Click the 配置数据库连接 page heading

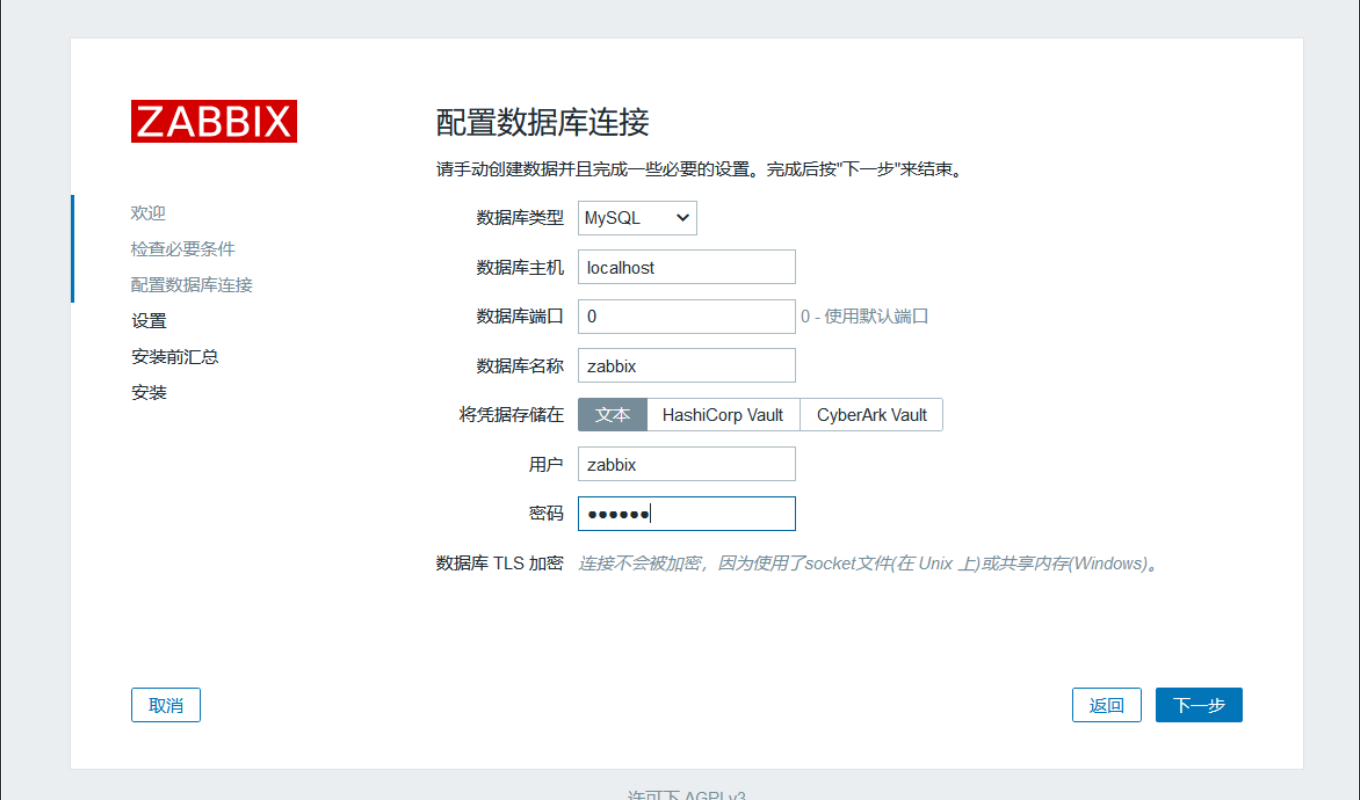click(543, 122)
